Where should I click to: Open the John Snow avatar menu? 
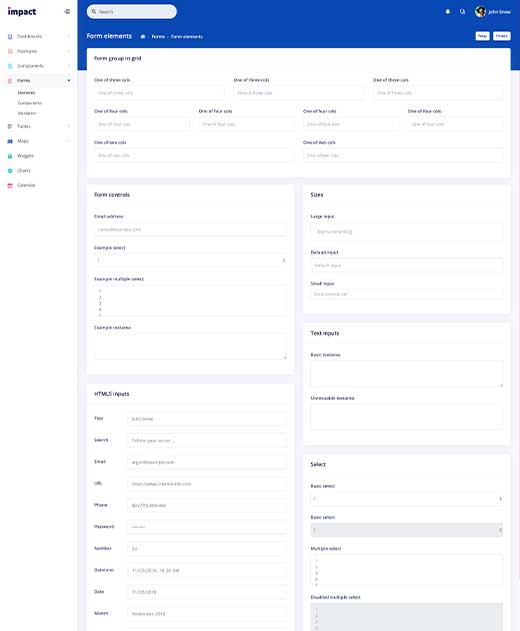pyautogui.click(x=480, y=12)
